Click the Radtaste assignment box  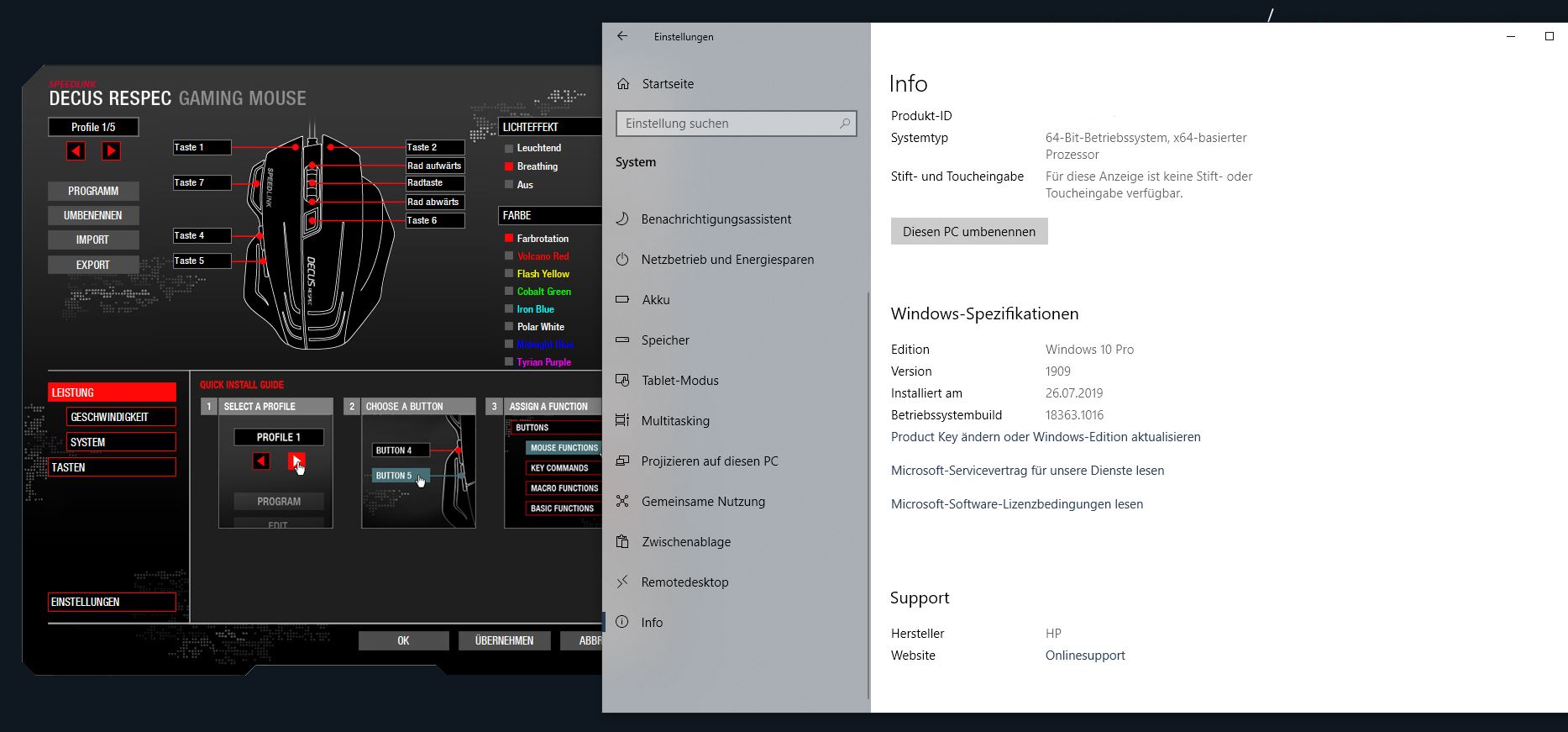click(435, 182)
